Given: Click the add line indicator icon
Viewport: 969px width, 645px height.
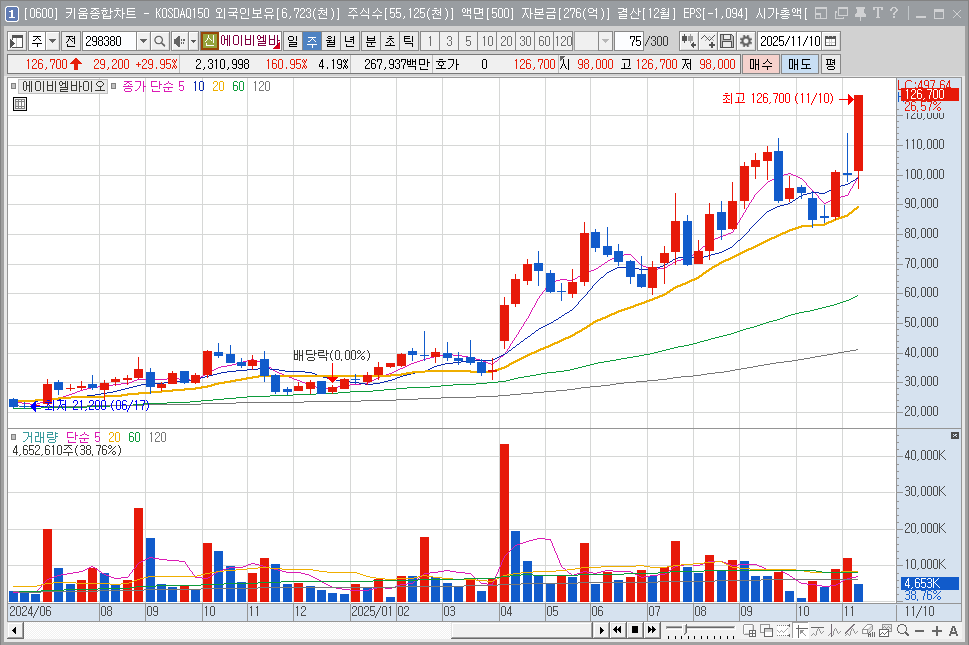Looking at the screenshot, I should click(x=708, y=41).
